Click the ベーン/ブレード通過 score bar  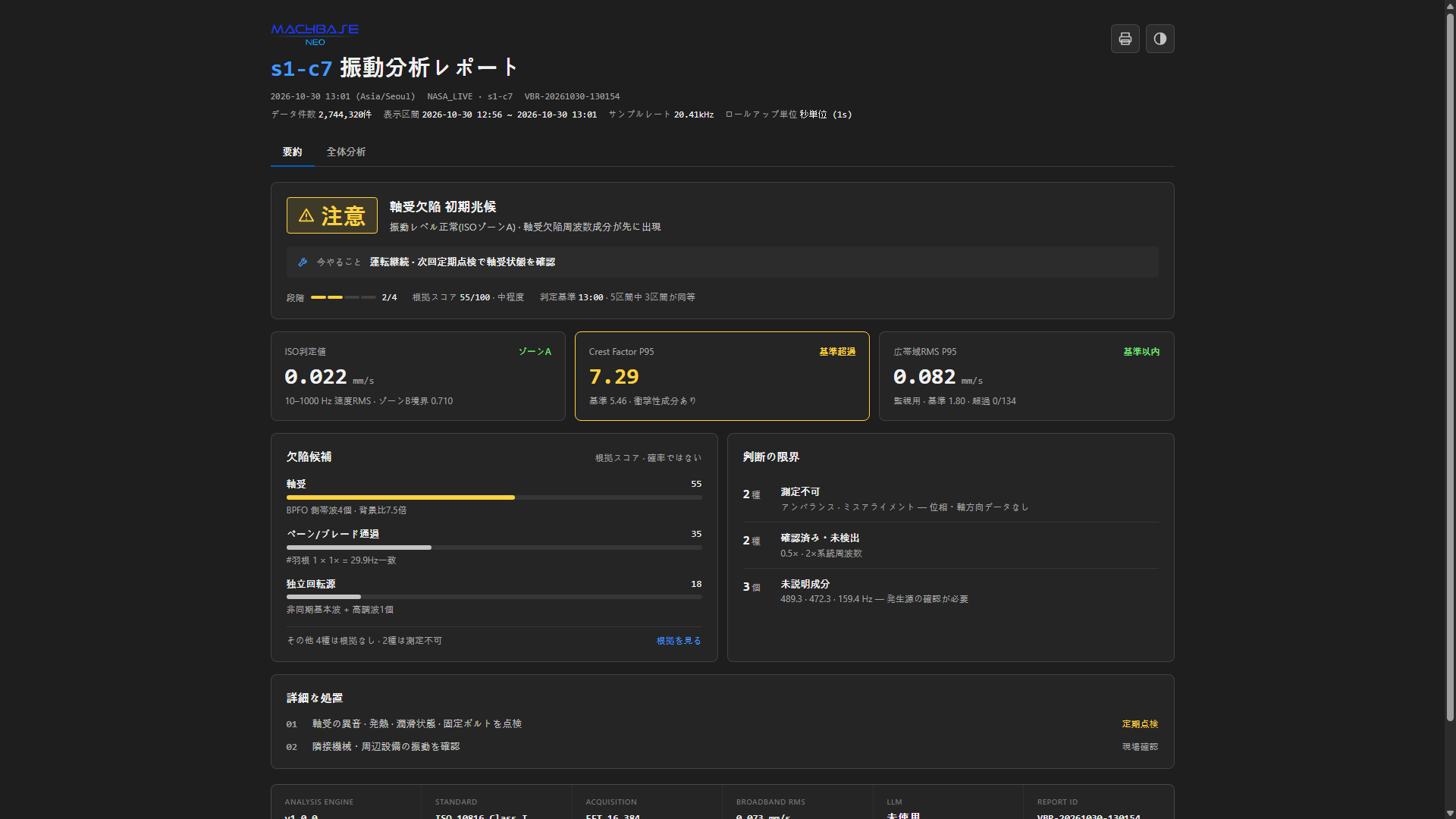(494, 548)
